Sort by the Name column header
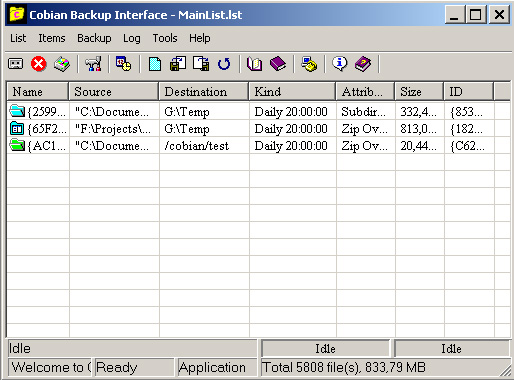514x380 pixels. [38, 92]
